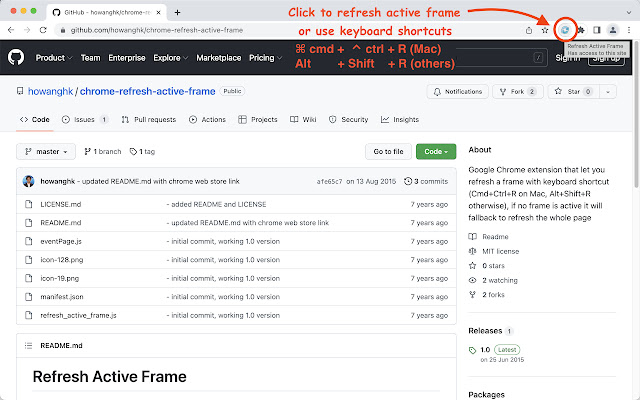Open the Chrome extensions puzzle icon

point(581,30)
